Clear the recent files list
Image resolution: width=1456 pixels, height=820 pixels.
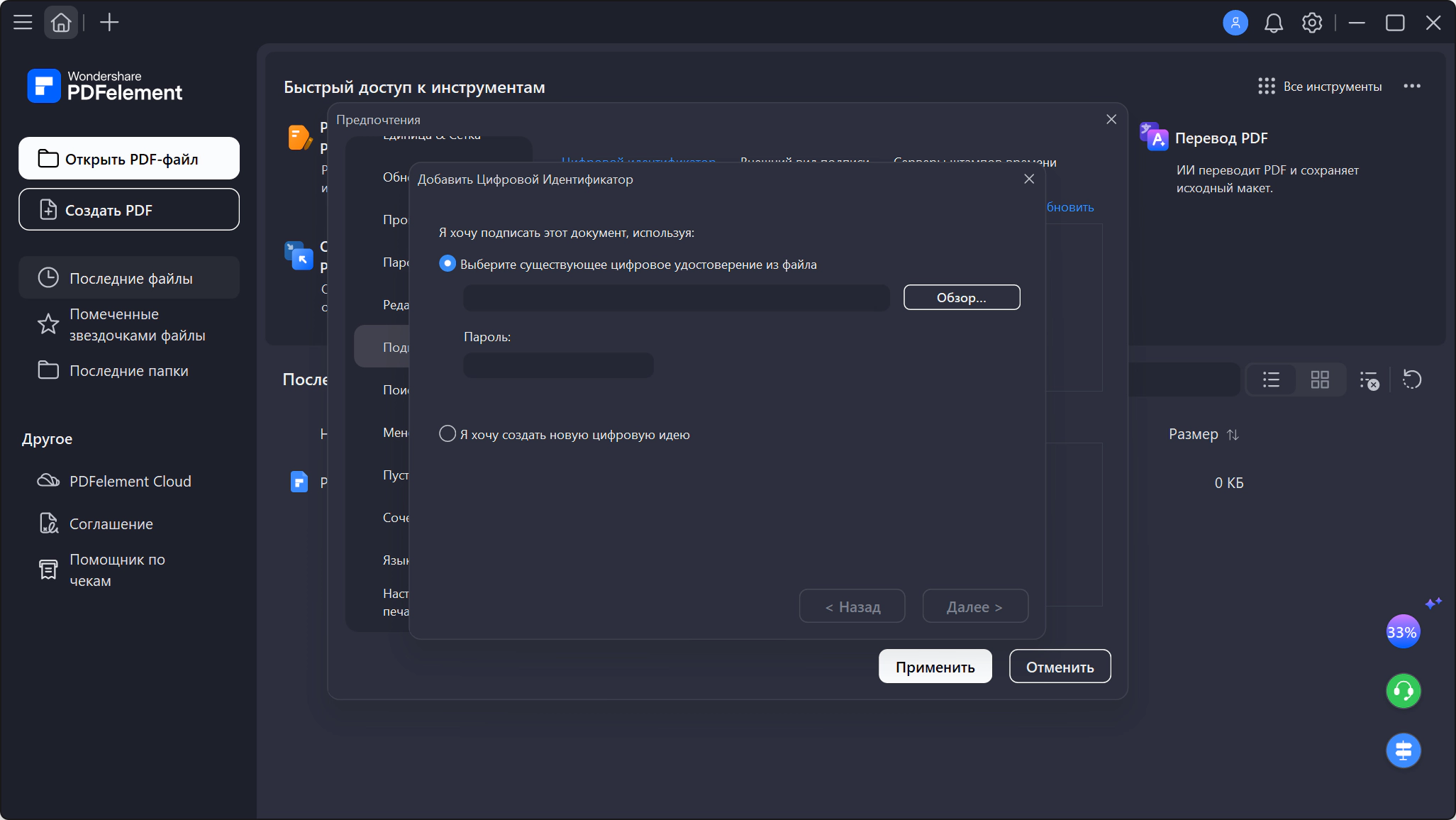tap(1369, 379)
